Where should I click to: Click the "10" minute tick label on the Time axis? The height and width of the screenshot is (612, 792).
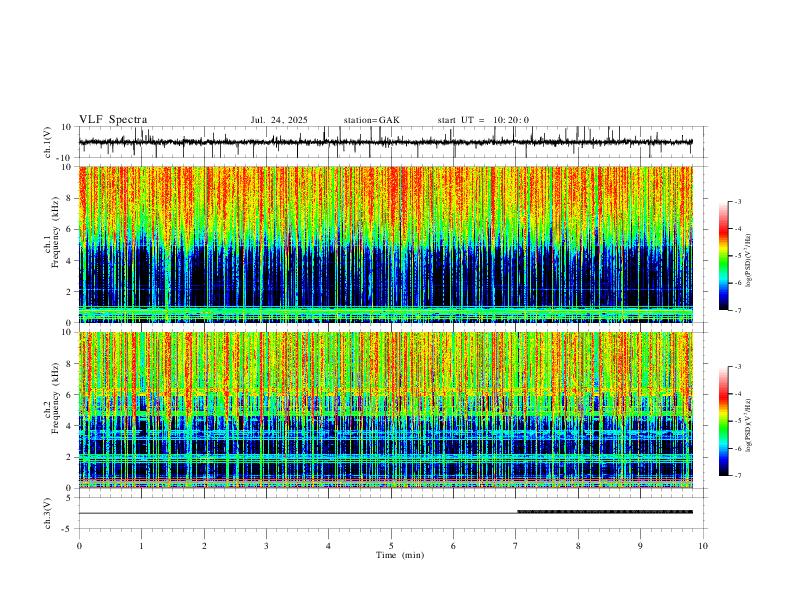pyautogui.click(x=703, y=546)
